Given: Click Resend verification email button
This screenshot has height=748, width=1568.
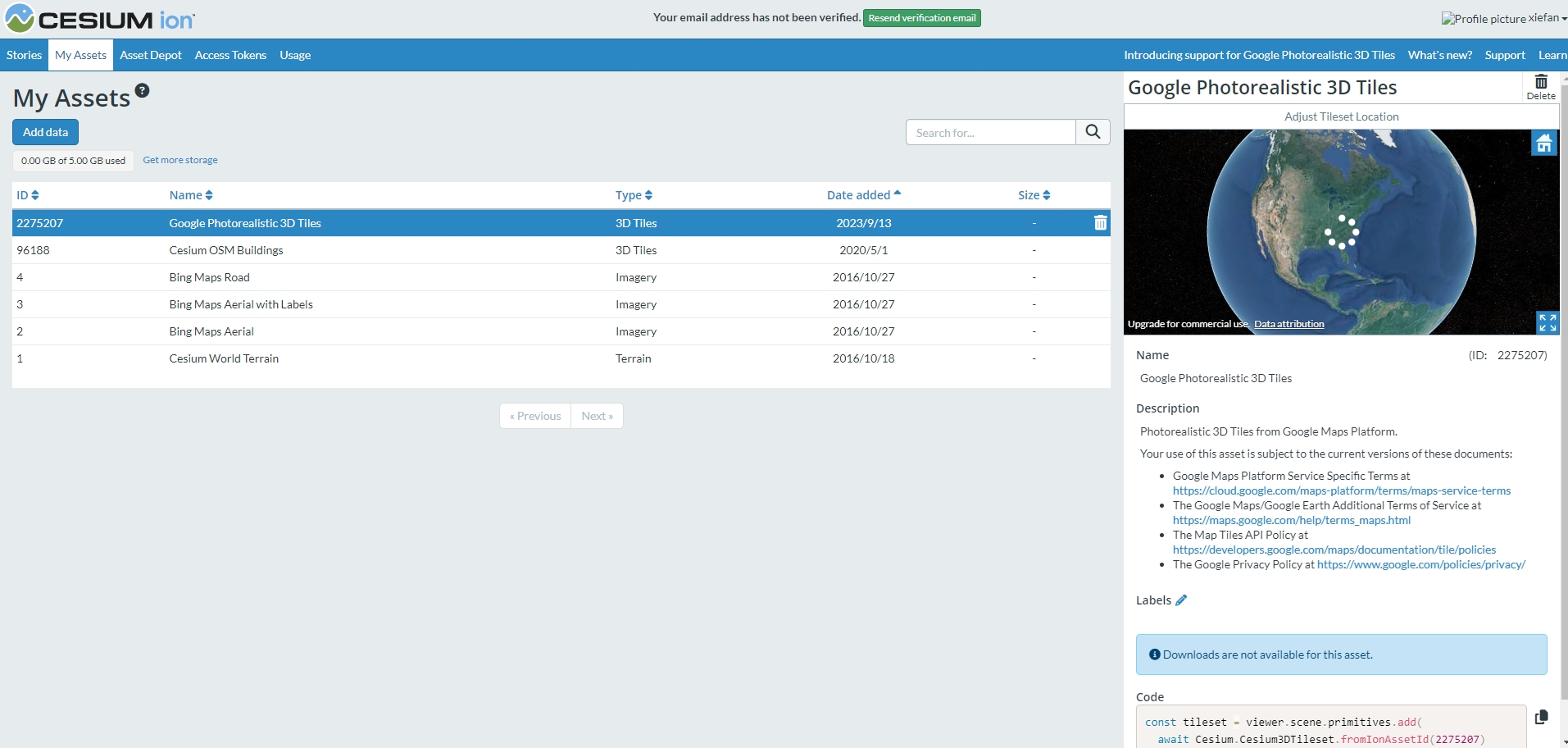Looking at the screenshot, I should [921, 18].
